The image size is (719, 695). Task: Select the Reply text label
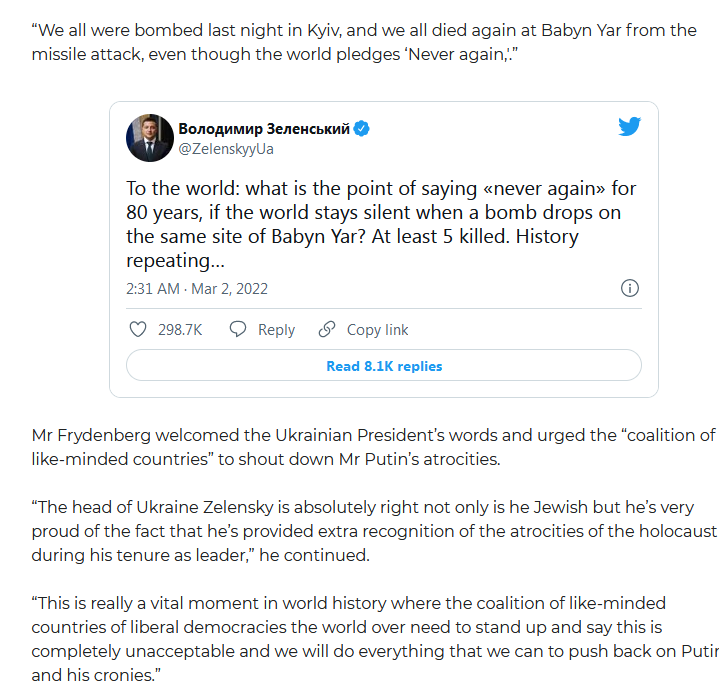[x=276, y=330]
